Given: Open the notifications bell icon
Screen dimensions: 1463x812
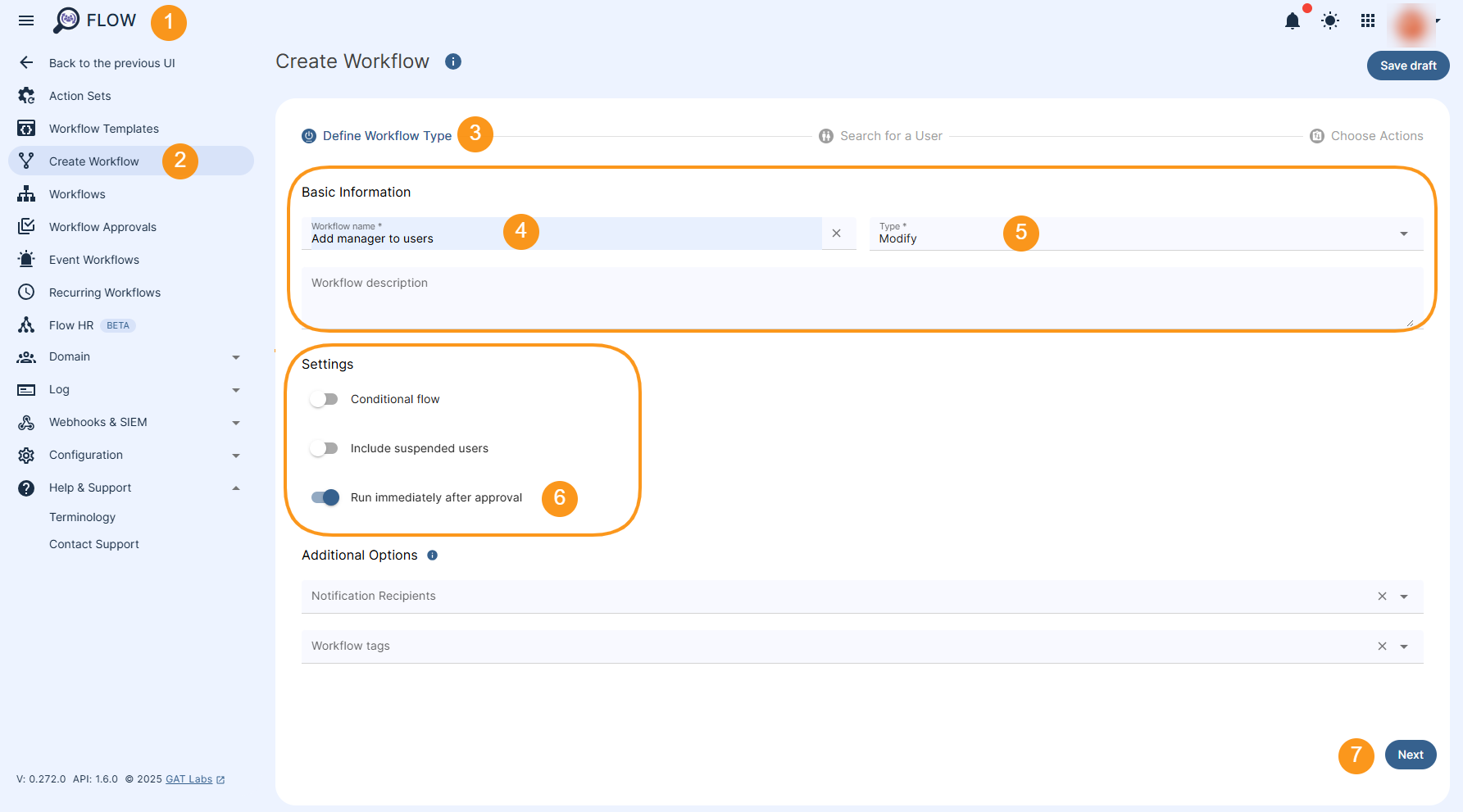Looking at the screenshot, I should [1293, 20].
